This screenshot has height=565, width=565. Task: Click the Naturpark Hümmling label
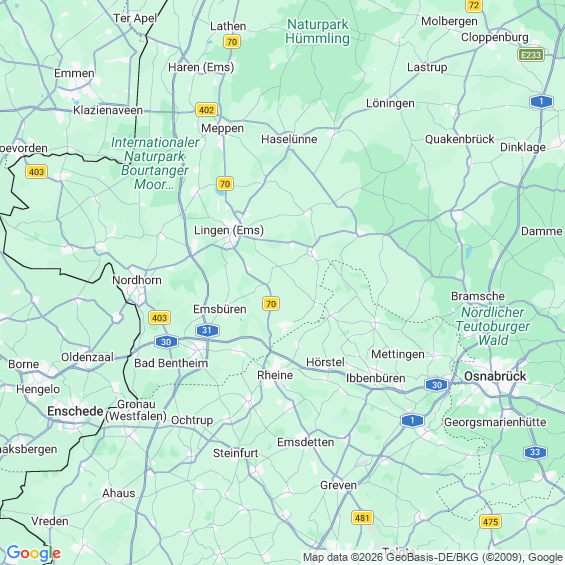317,31
